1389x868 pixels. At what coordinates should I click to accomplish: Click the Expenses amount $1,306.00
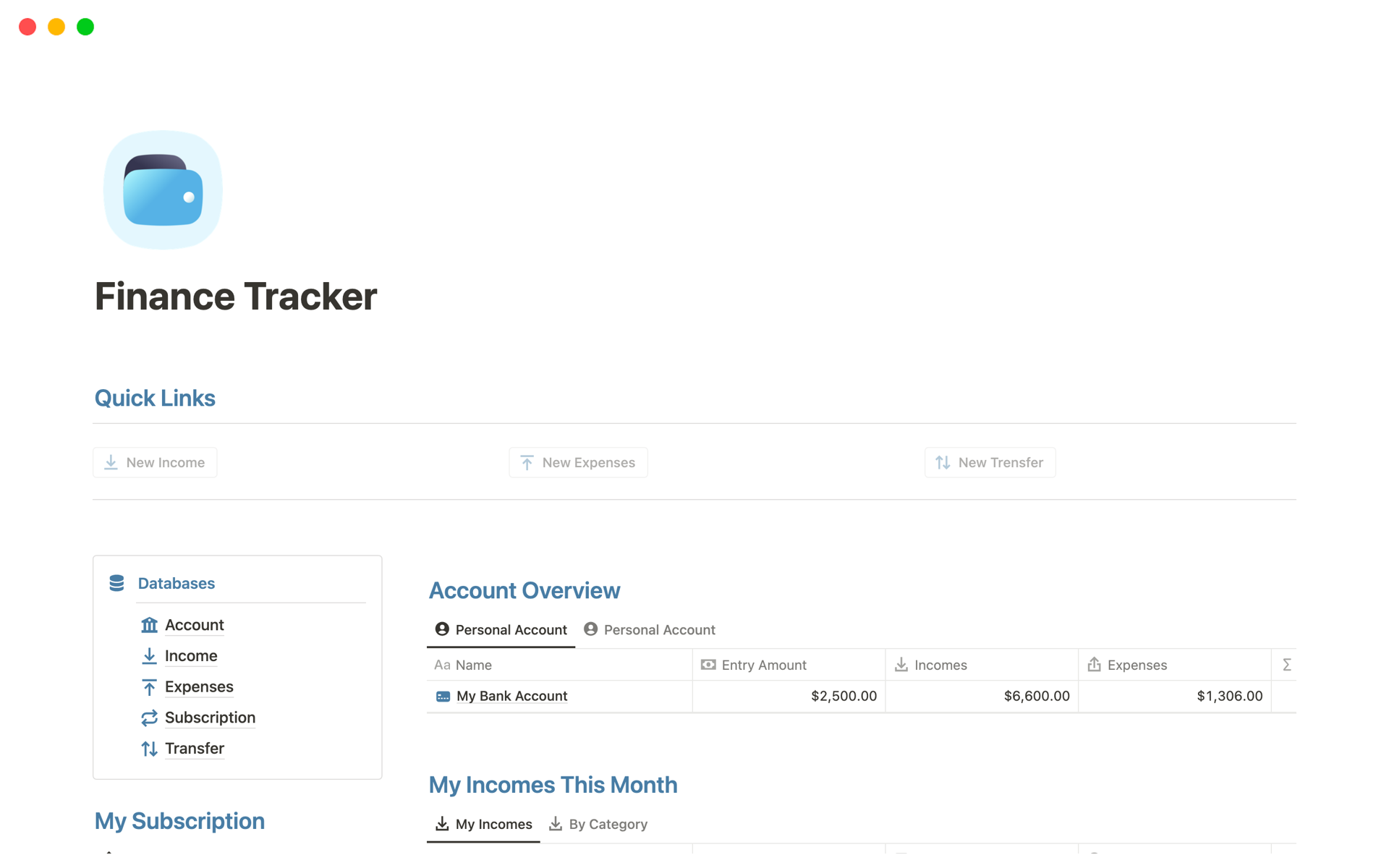point(1228,695)
